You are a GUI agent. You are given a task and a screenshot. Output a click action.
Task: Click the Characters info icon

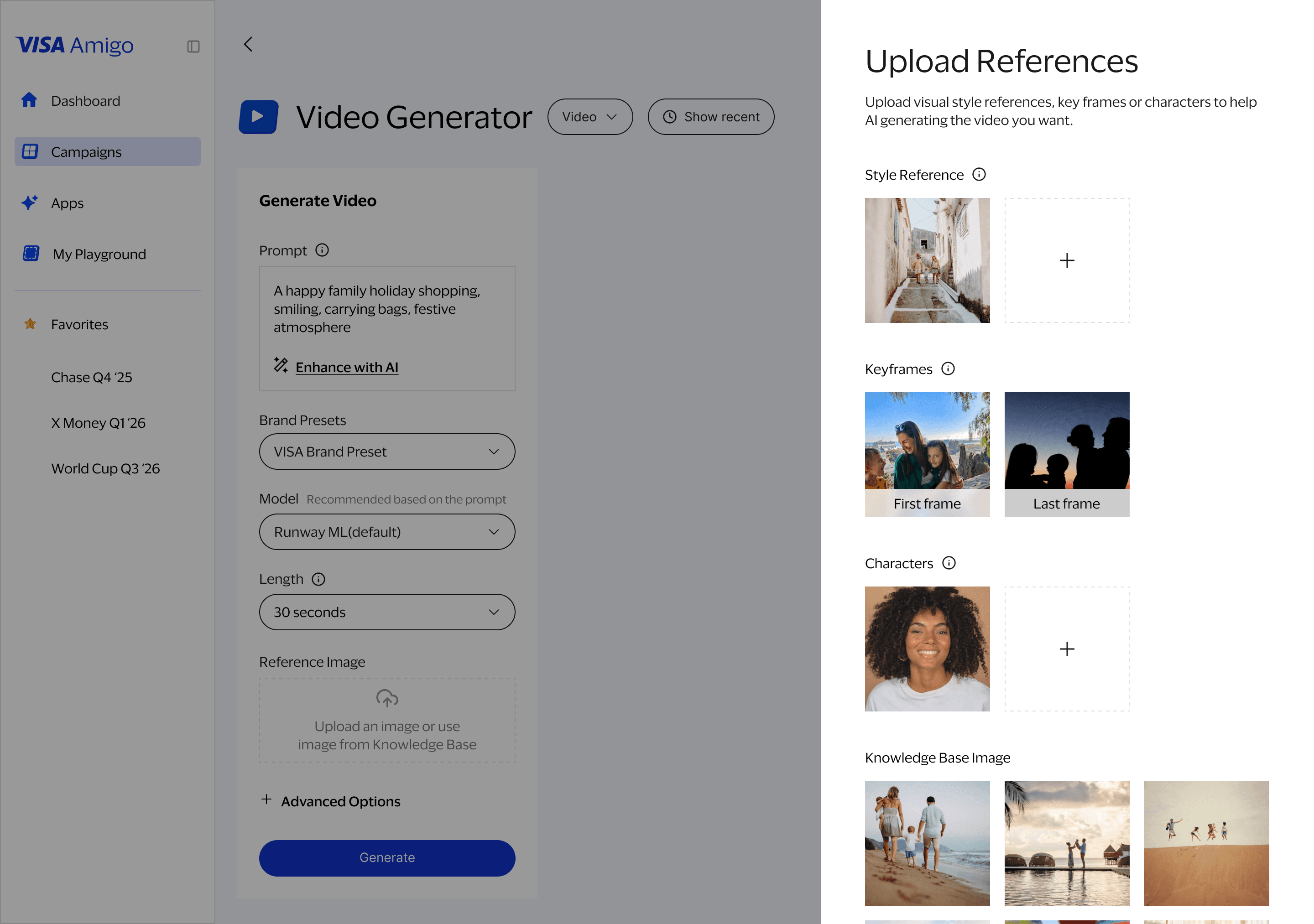point(949,563)
